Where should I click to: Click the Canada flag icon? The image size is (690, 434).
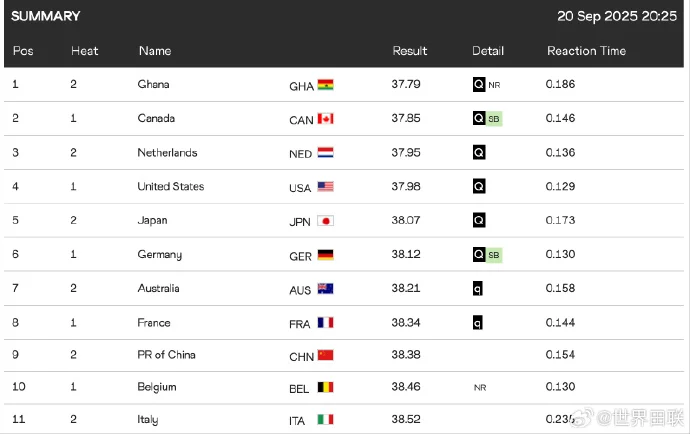(325, 119)
